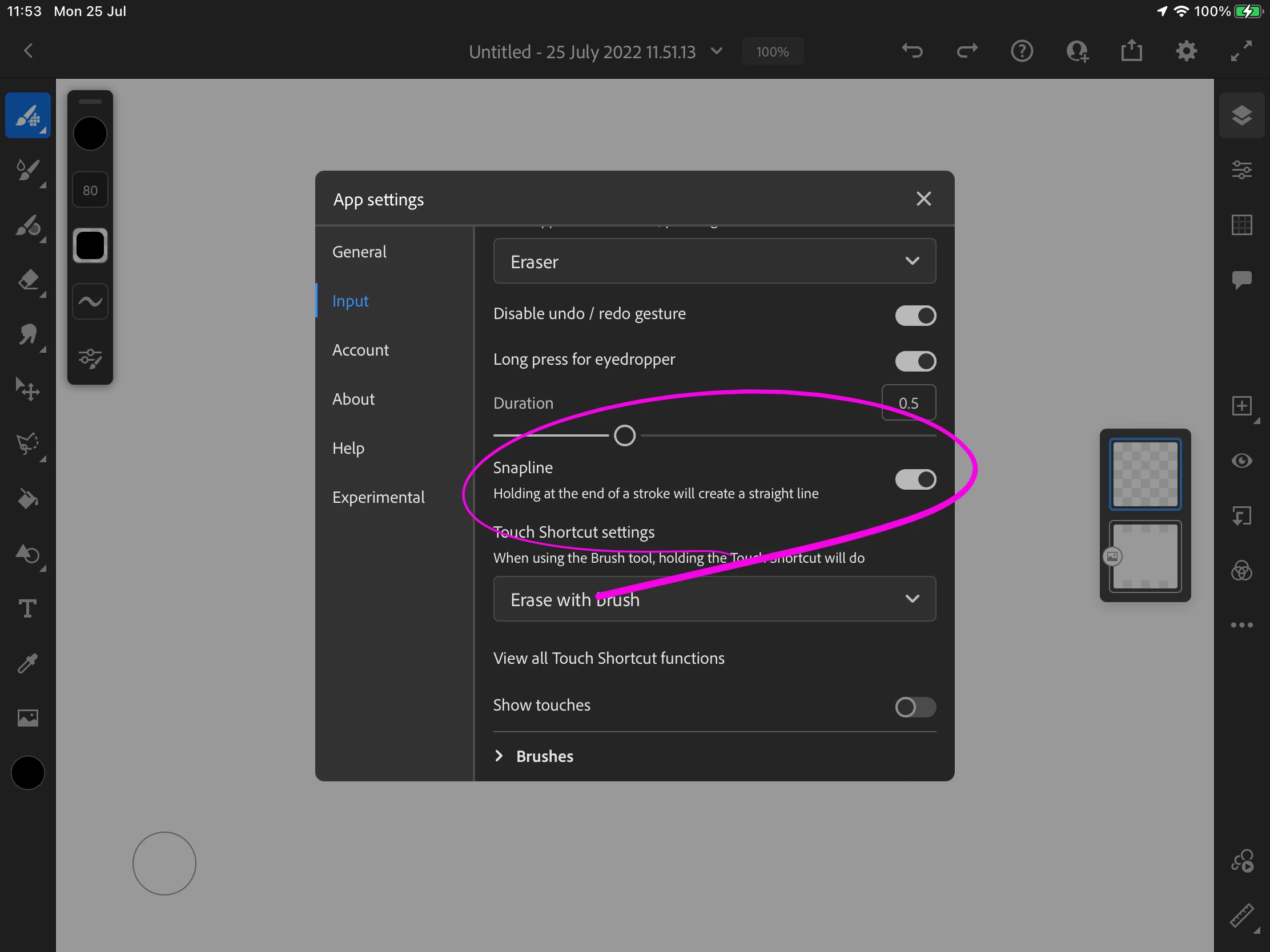This screenshot has height=952, width=1270.
Task: Toggle the Snapline switch
Action: point(915,480)
